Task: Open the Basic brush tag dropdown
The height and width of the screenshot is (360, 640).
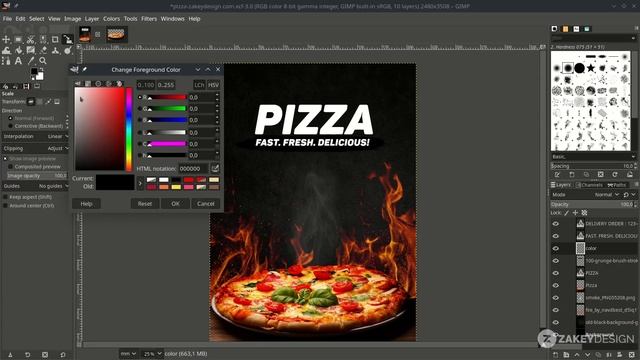Action: (x=594, y=157)
